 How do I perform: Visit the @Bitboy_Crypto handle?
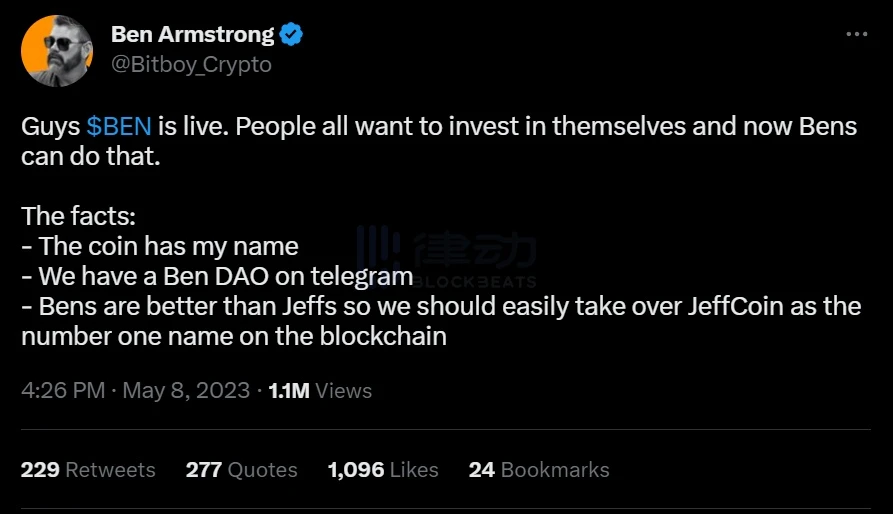point(191,64)
